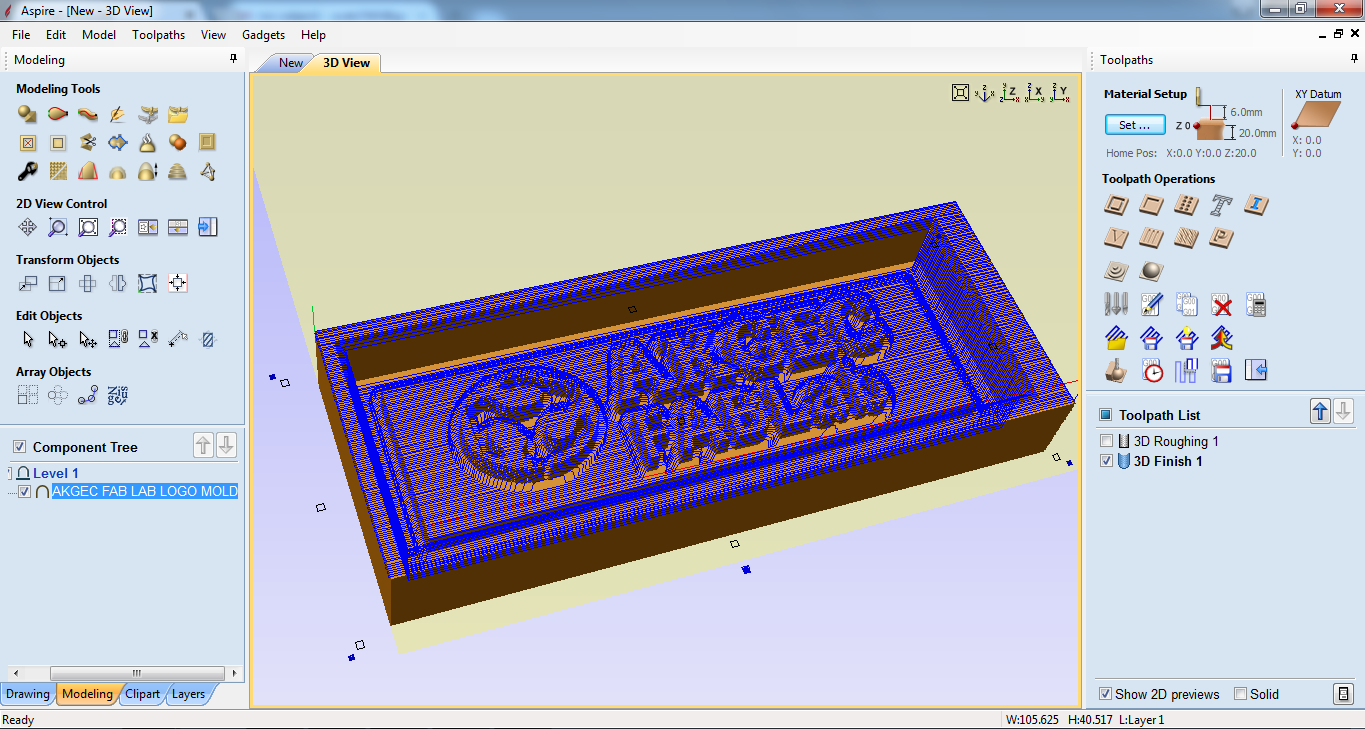
Task: Collapse the Level 1 tree node
Action: (x=10, y=473)
